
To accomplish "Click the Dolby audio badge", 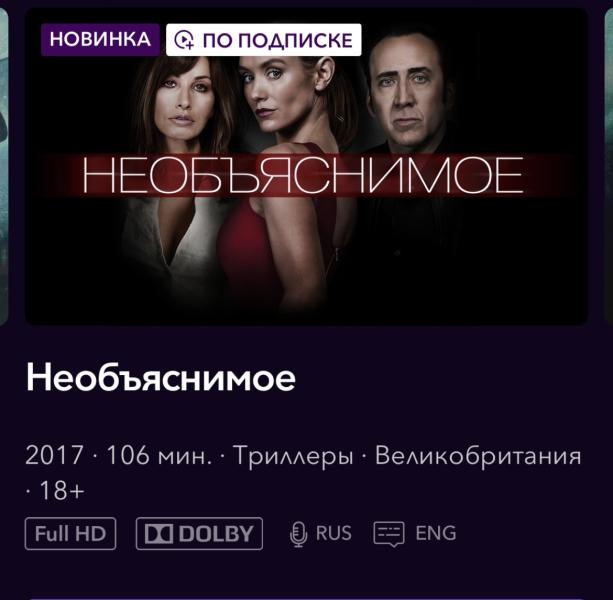I will tap(199, 534).
